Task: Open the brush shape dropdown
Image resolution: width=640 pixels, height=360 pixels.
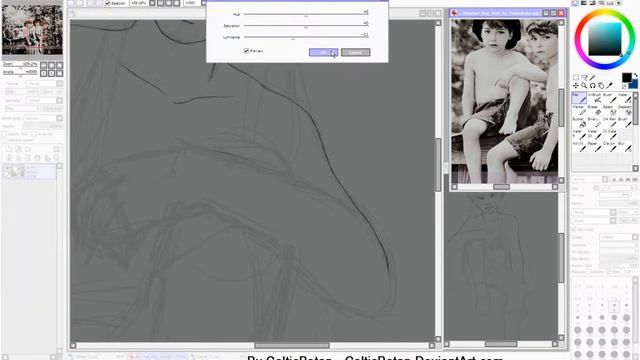Action: (594, 212)
